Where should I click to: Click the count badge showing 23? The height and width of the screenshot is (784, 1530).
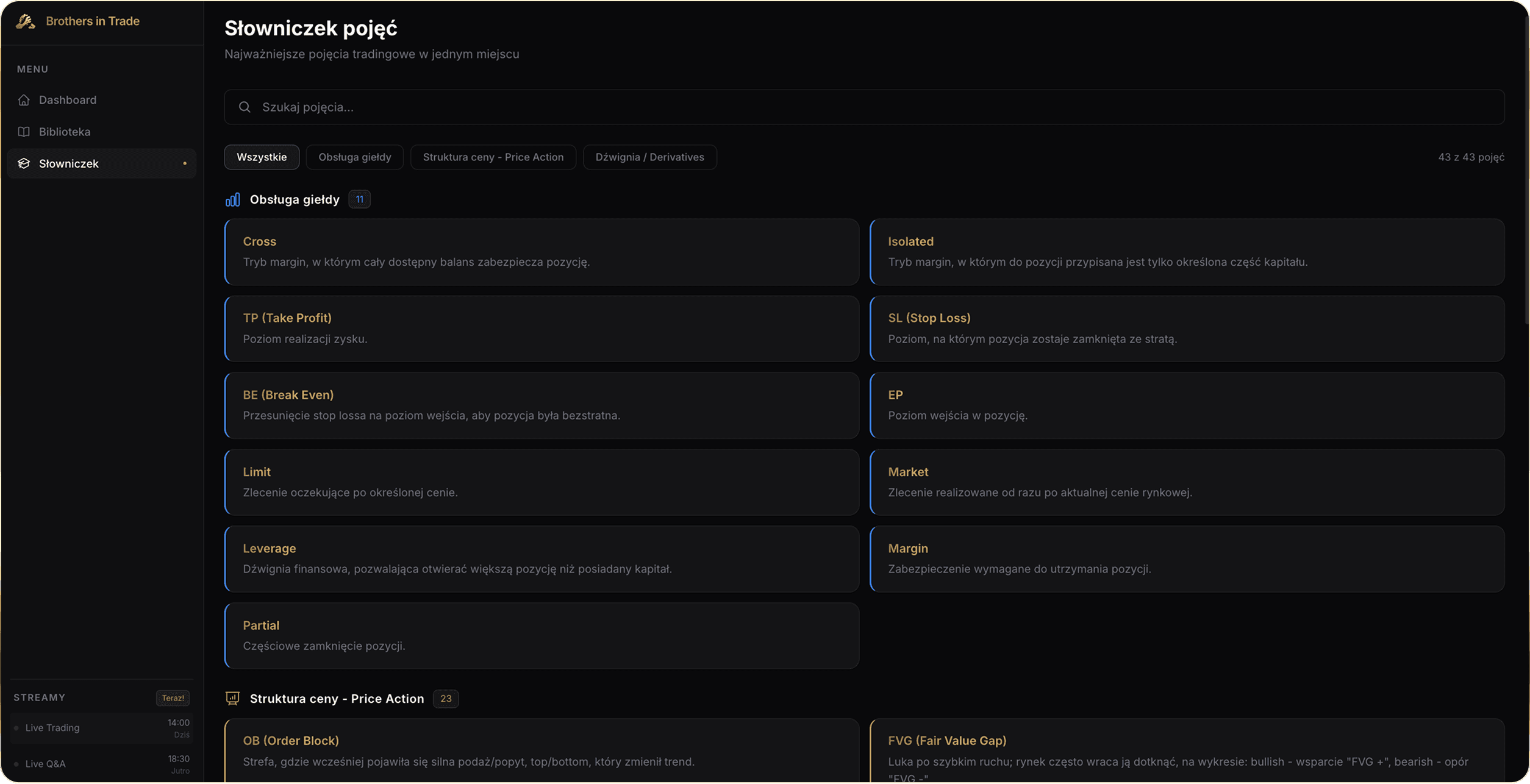(x=445, y=699)
